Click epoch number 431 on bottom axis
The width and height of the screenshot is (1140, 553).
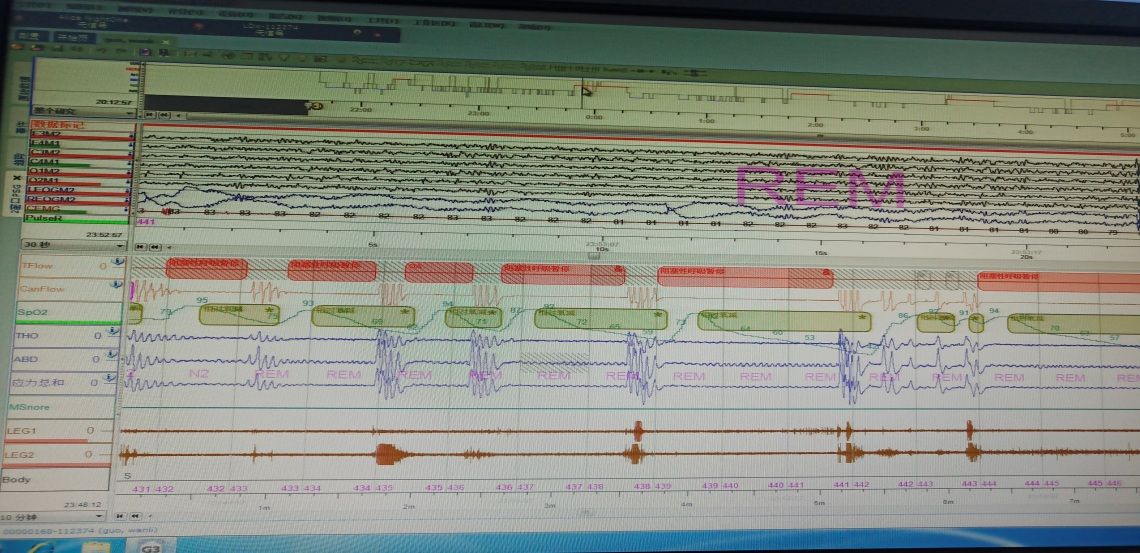pos(141,488)
